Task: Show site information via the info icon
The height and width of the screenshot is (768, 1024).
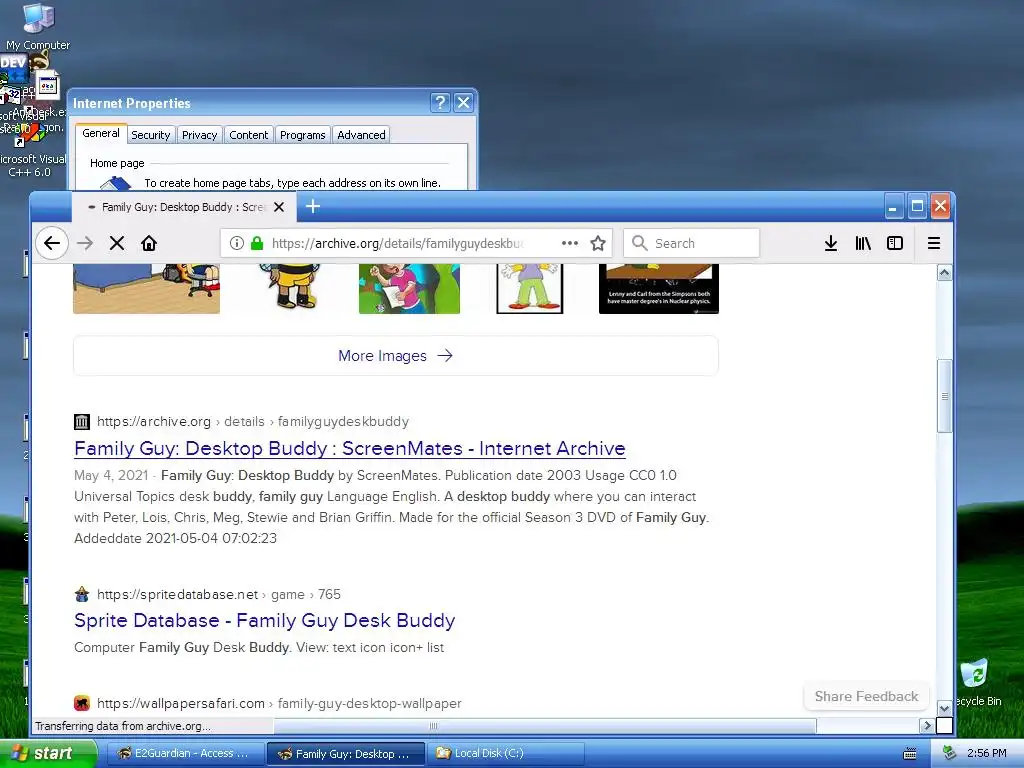Action: click(236, 244)
